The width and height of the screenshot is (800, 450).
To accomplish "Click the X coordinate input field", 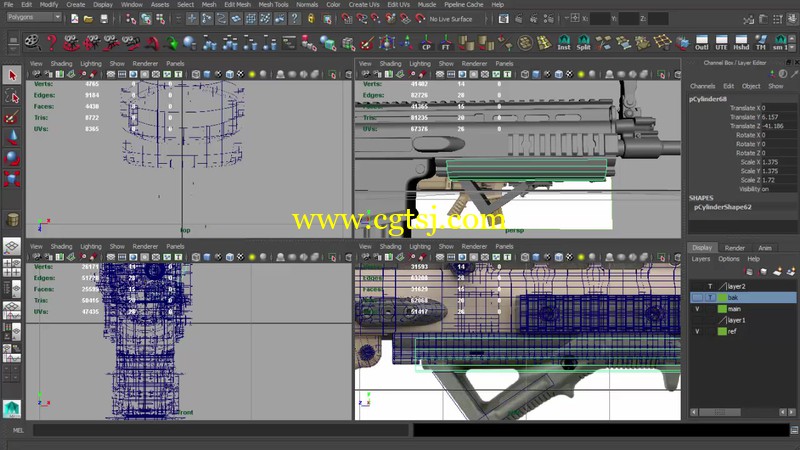I will click(599, 19).
